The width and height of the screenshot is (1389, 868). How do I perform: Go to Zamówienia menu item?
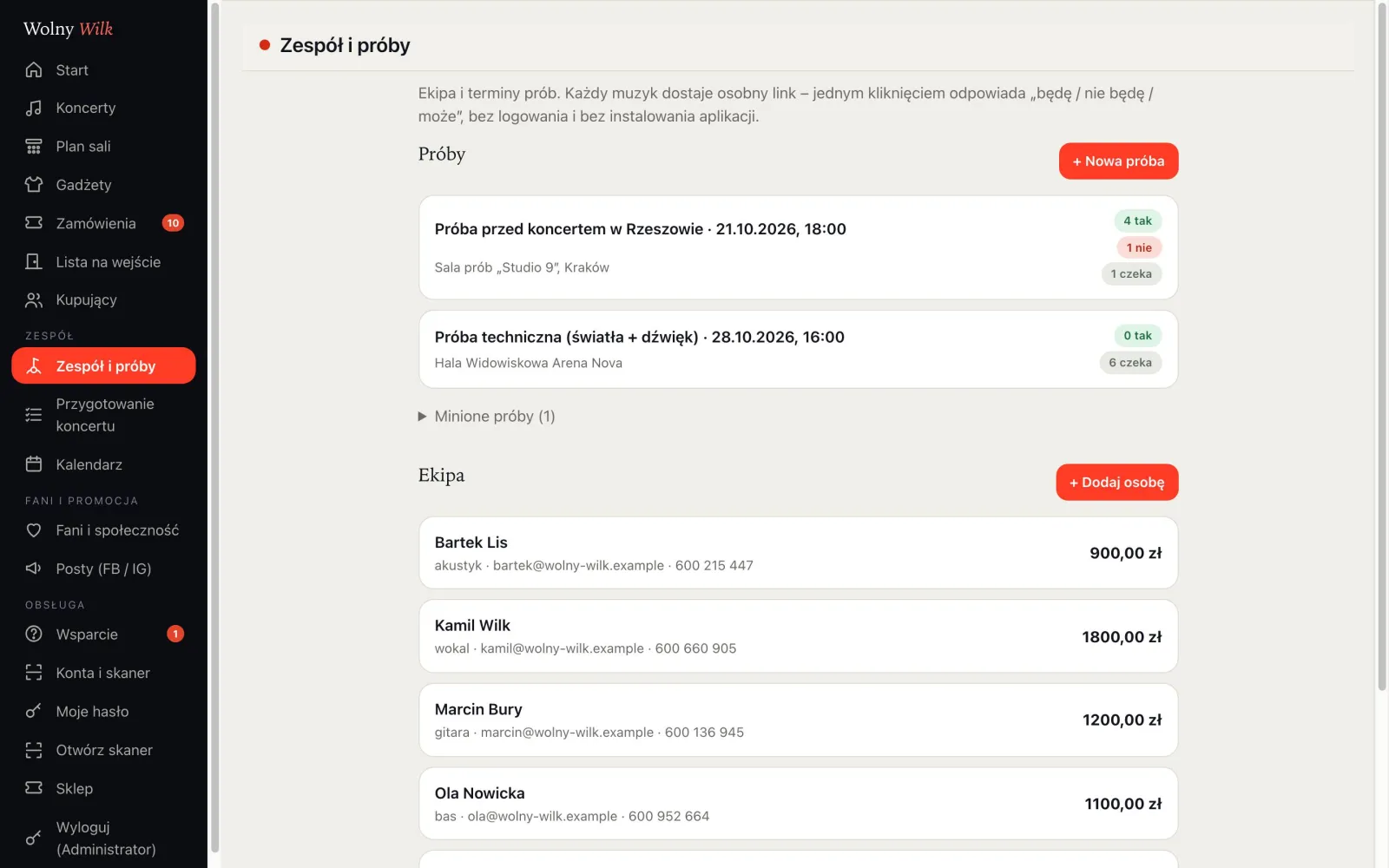pos(103,223)
